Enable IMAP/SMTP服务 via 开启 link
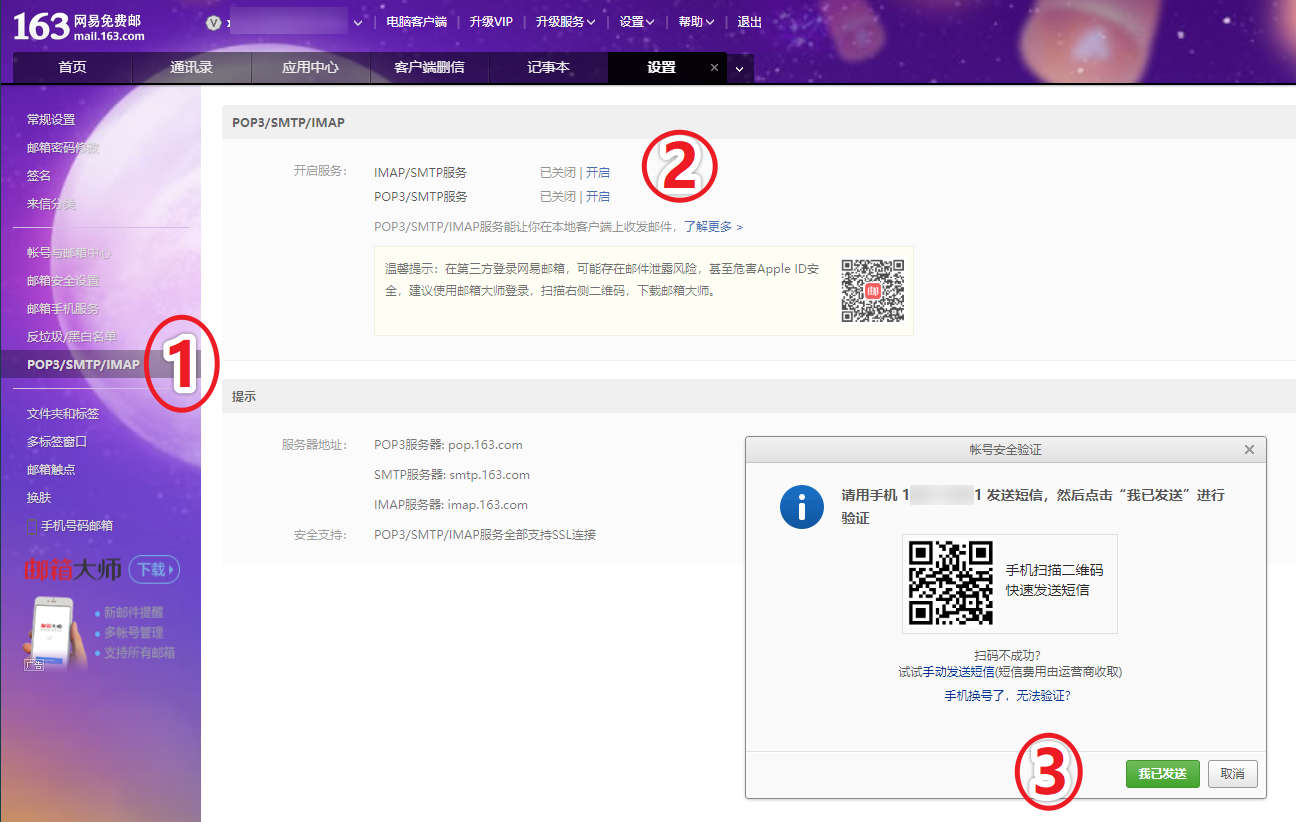Image resolution: width=1296 pixels, height=822 pixels. click(598, 172)
